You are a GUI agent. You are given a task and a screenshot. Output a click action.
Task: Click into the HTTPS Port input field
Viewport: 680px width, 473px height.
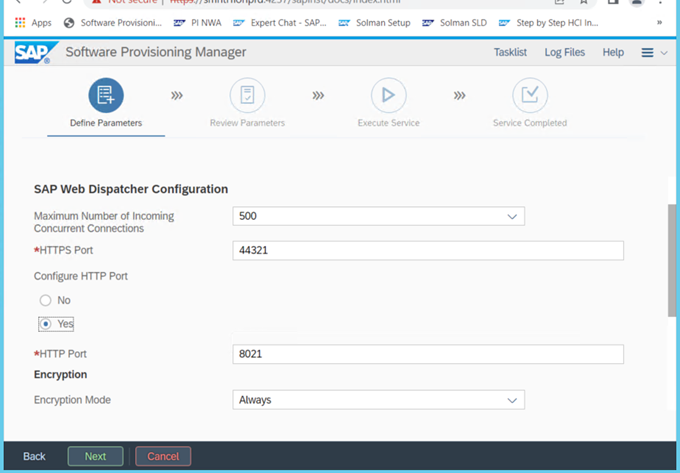[428, 250]
